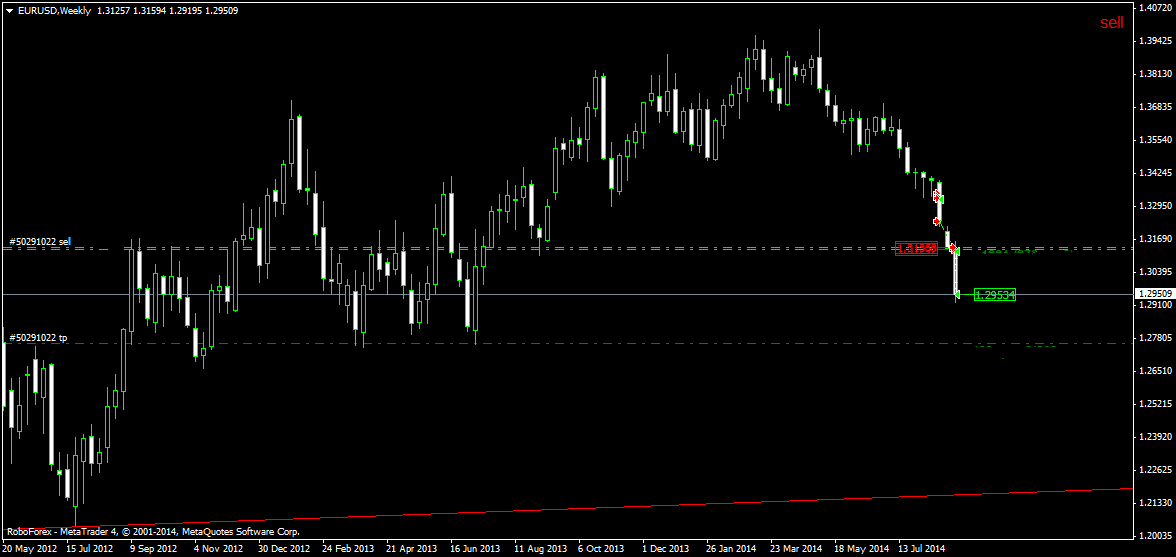Click the '6 Oct 2013' date label
1176x557 pixels.
601,549
